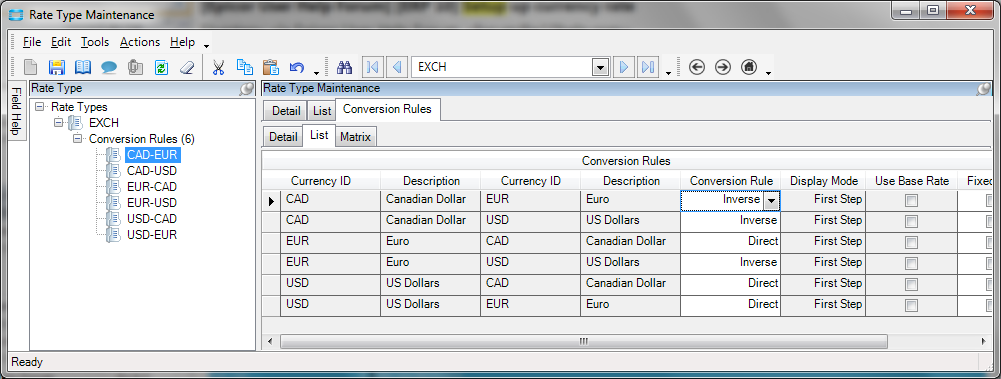Go to the last record
This screenshot has height=379, width=1001.
tap(648, 67)
